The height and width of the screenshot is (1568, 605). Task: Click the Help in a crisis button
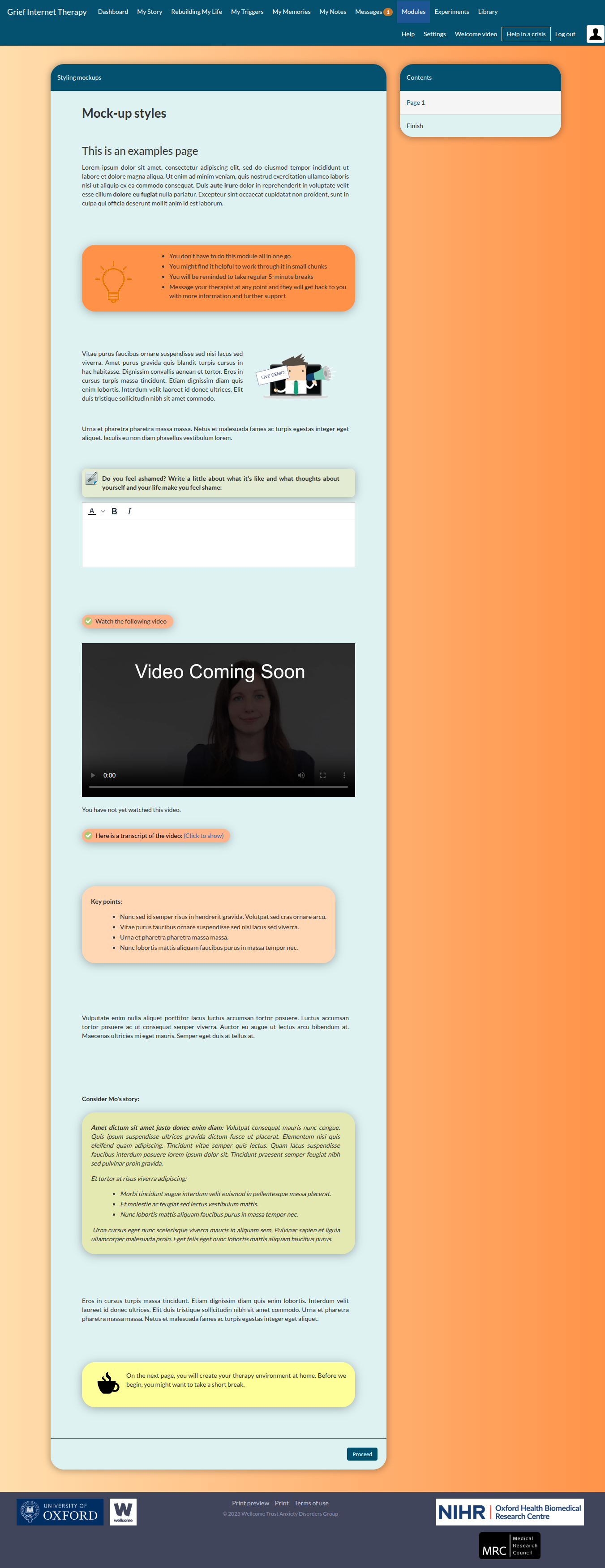point(525,34)
